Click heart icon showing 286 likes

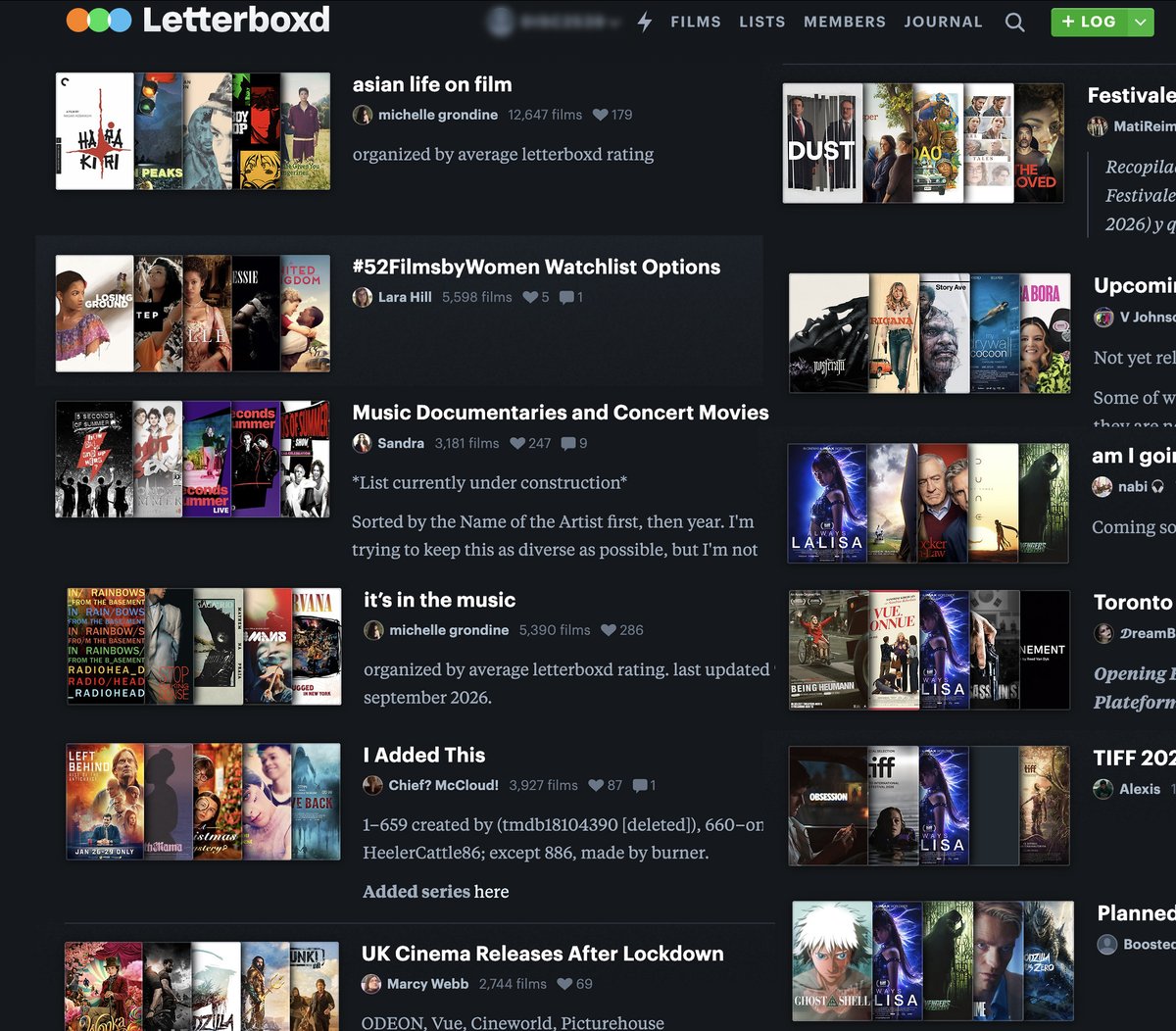click(609, 630)
